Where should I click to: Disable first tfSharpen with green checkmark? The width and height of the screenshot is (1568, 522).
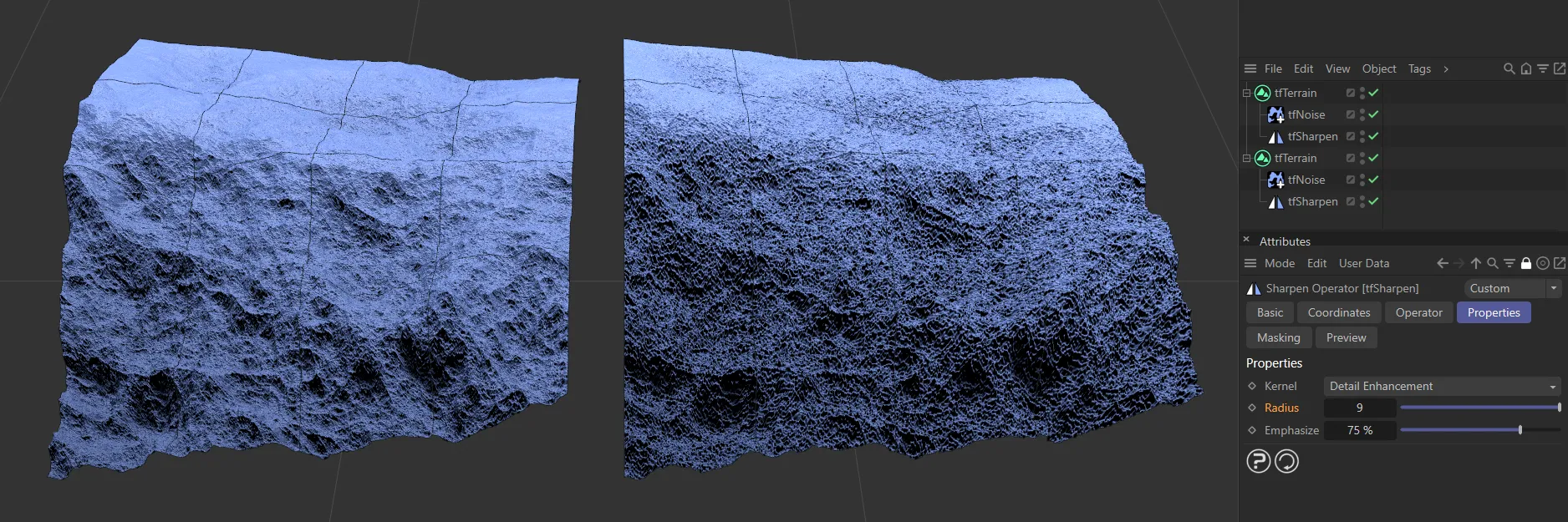point(1373,136)
